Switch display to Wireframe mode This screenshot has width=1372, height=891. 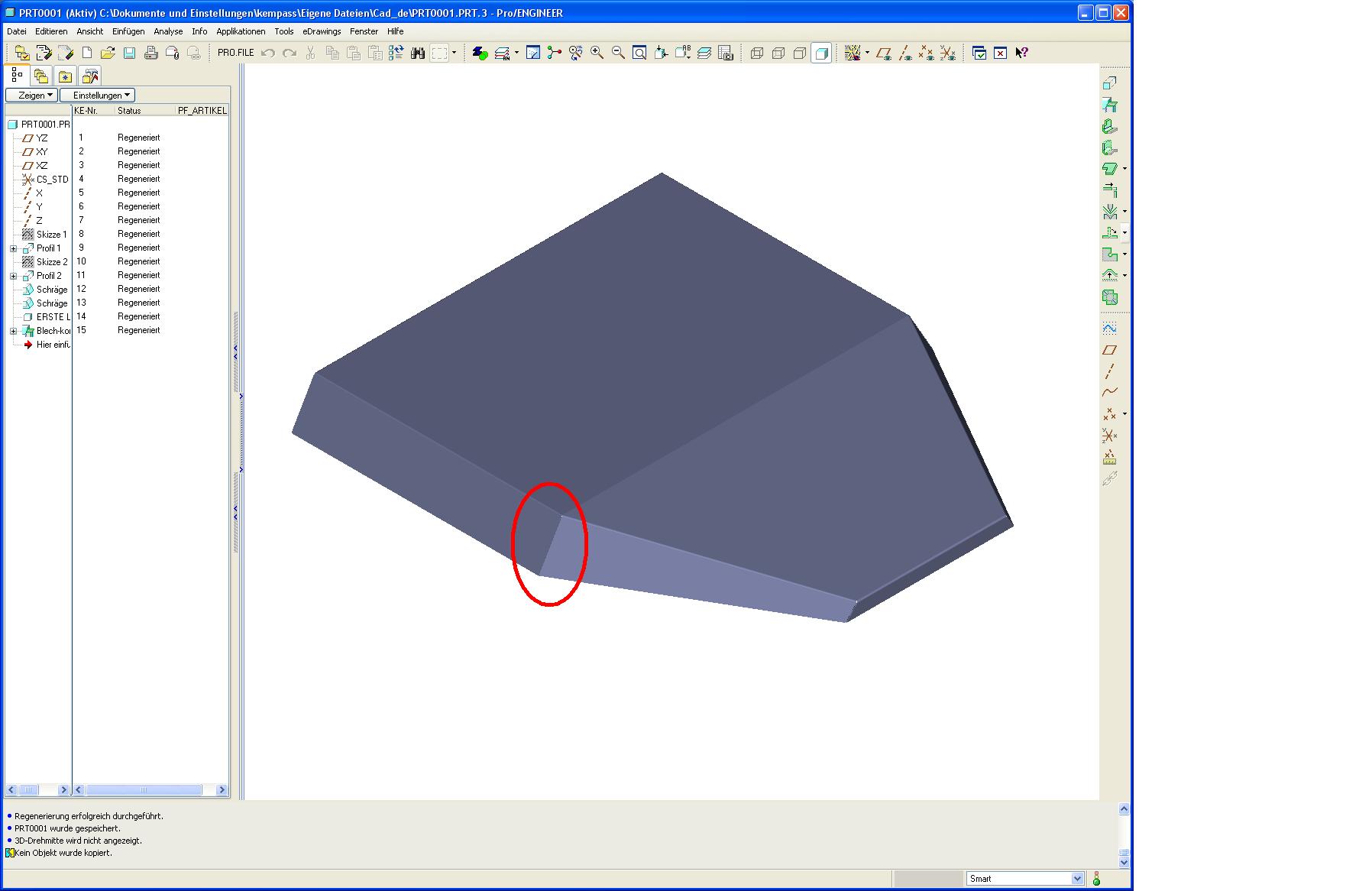757,53
